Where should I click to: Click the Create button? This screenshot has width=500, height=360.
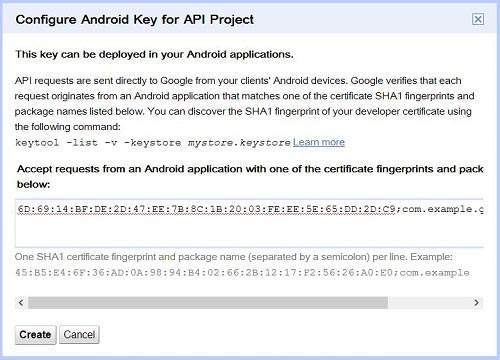pyautogui.click(x=35, y=334)
